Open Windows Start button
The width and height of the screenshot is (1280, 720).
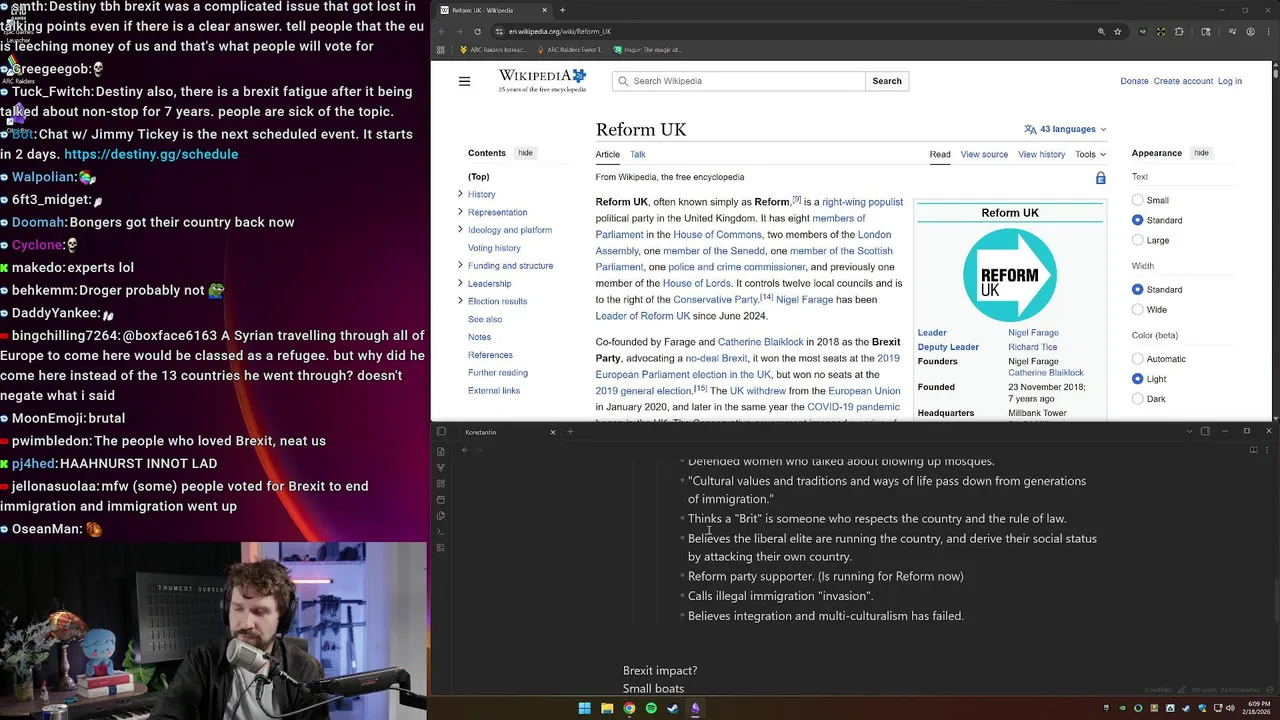(584, 708)
